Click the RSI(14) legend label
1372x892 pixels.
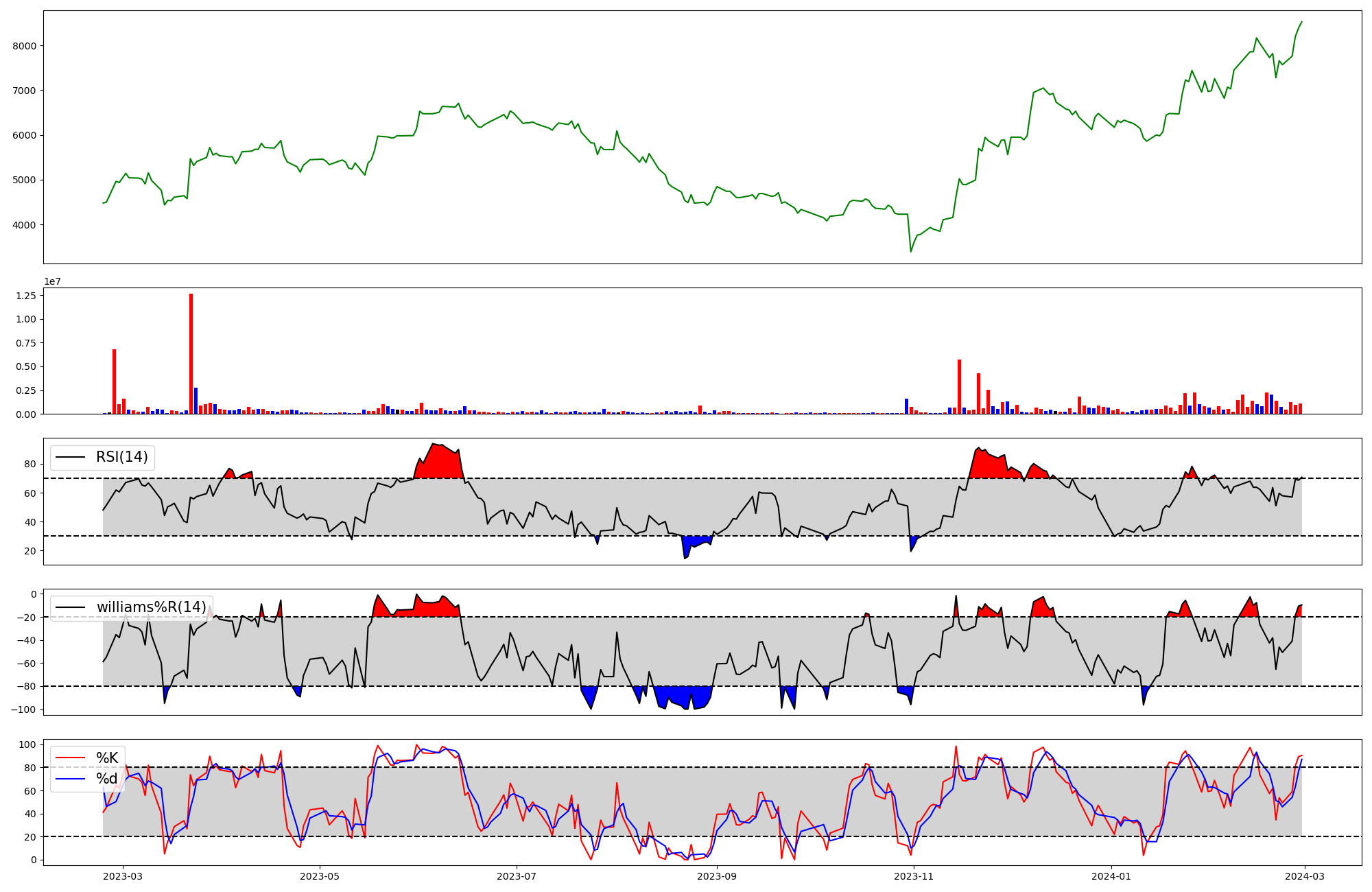[121, 457]
